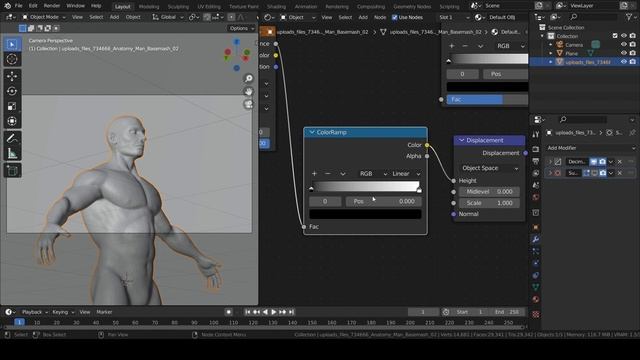Image resolution: width=640 pixels, height=360 pixels.
Task: Toggle the camera view icon in viewport
Action: [248, 104]
